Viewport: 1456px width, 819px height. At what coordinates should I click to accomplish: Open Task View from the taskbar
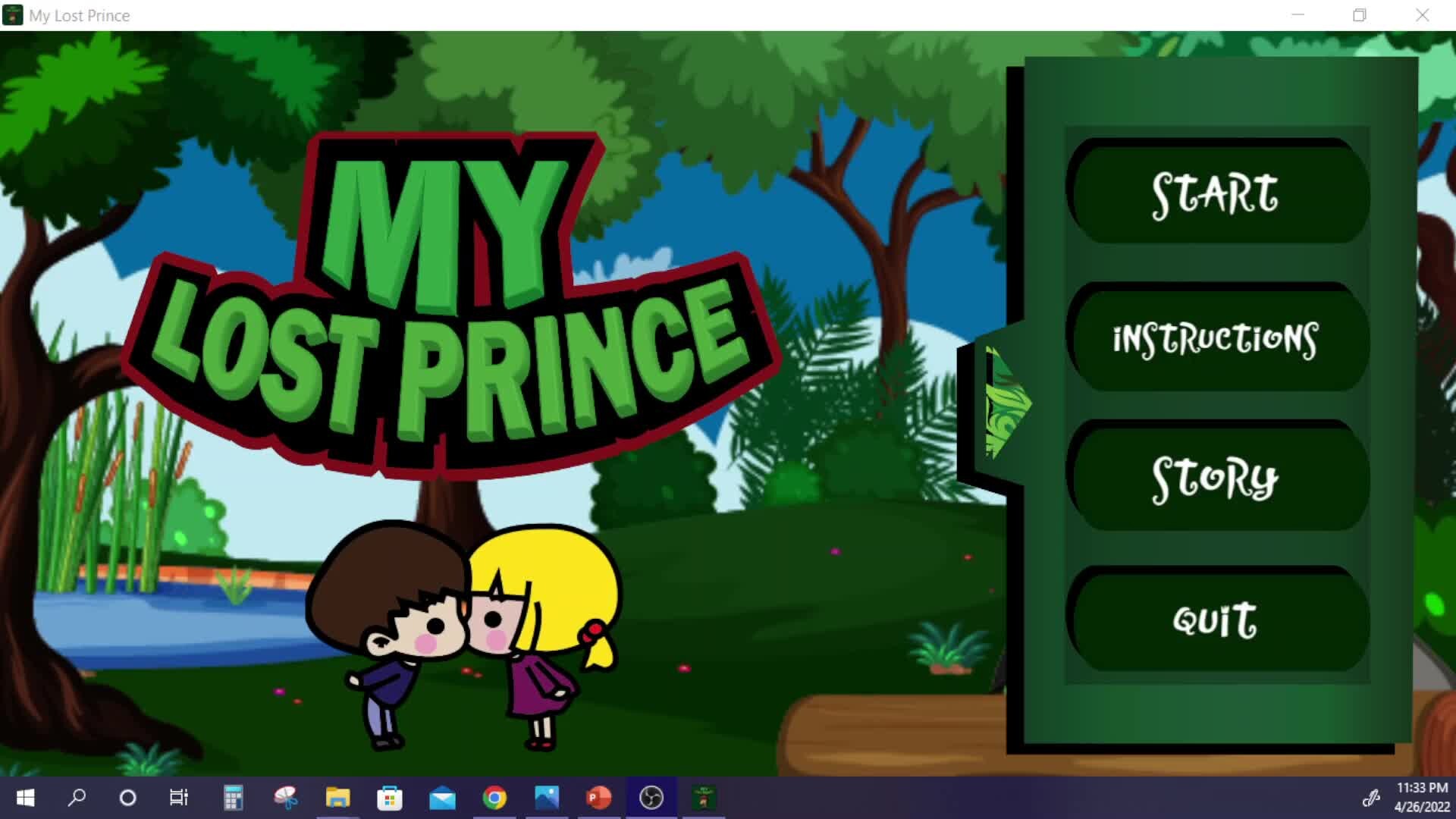click(178, 798)
